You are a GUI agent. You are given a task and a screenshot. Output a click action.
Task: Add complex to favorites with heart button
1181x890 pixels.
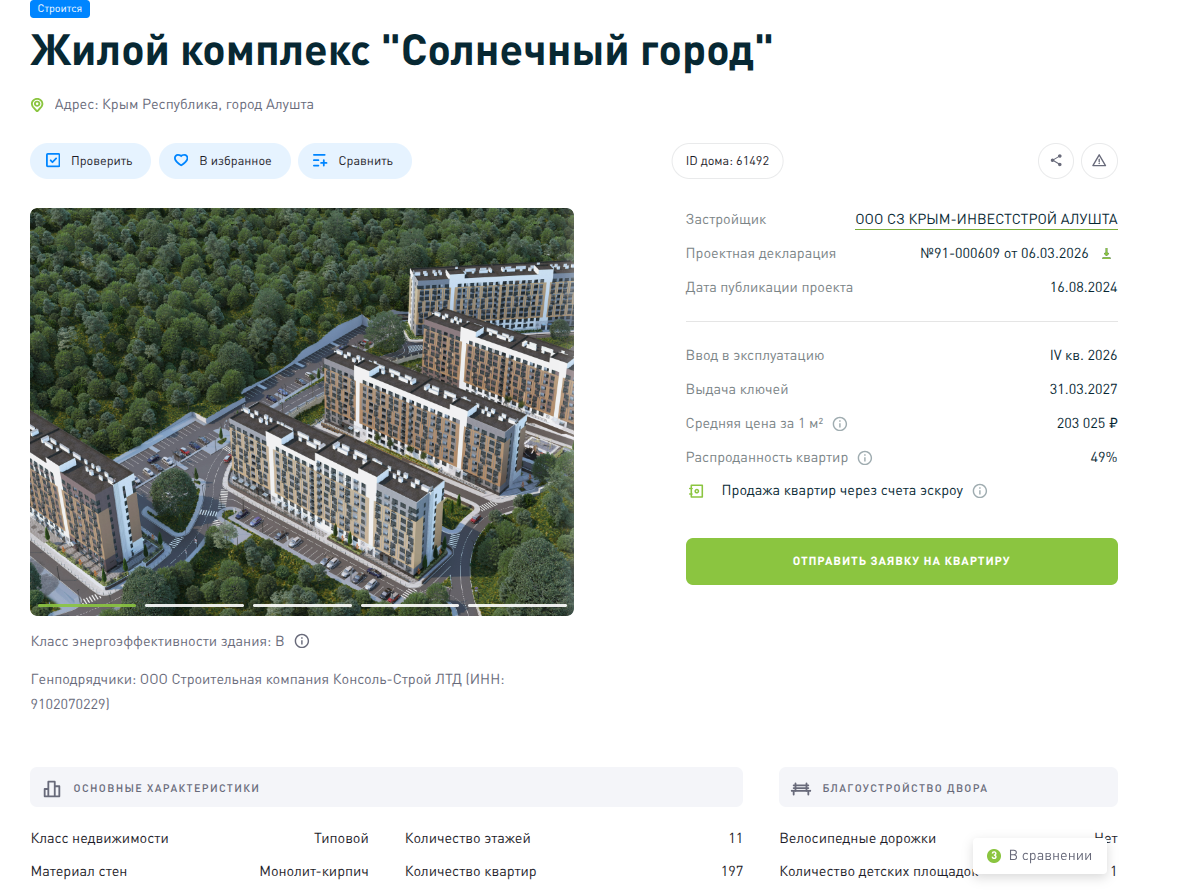pyautogui.click(x=224, y=161)
